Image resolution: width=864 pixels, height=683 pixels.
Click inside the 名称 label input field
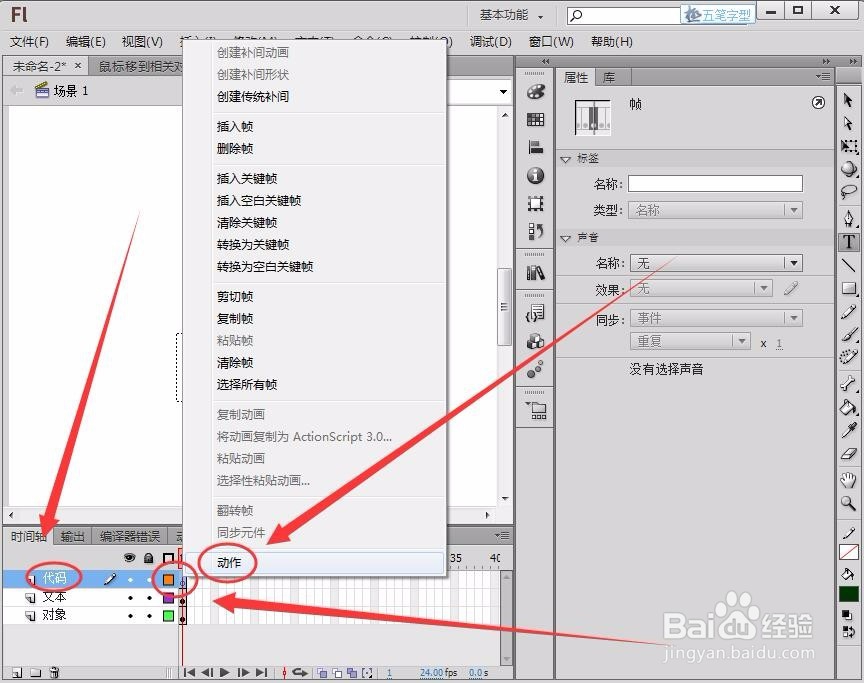[715, 183]
